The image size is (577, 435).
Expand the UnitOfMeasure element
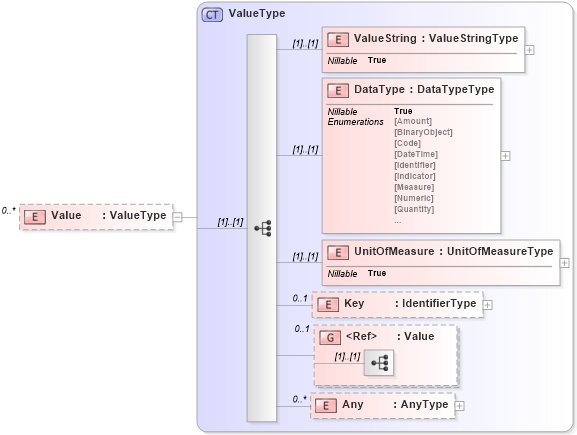(564, 263)
